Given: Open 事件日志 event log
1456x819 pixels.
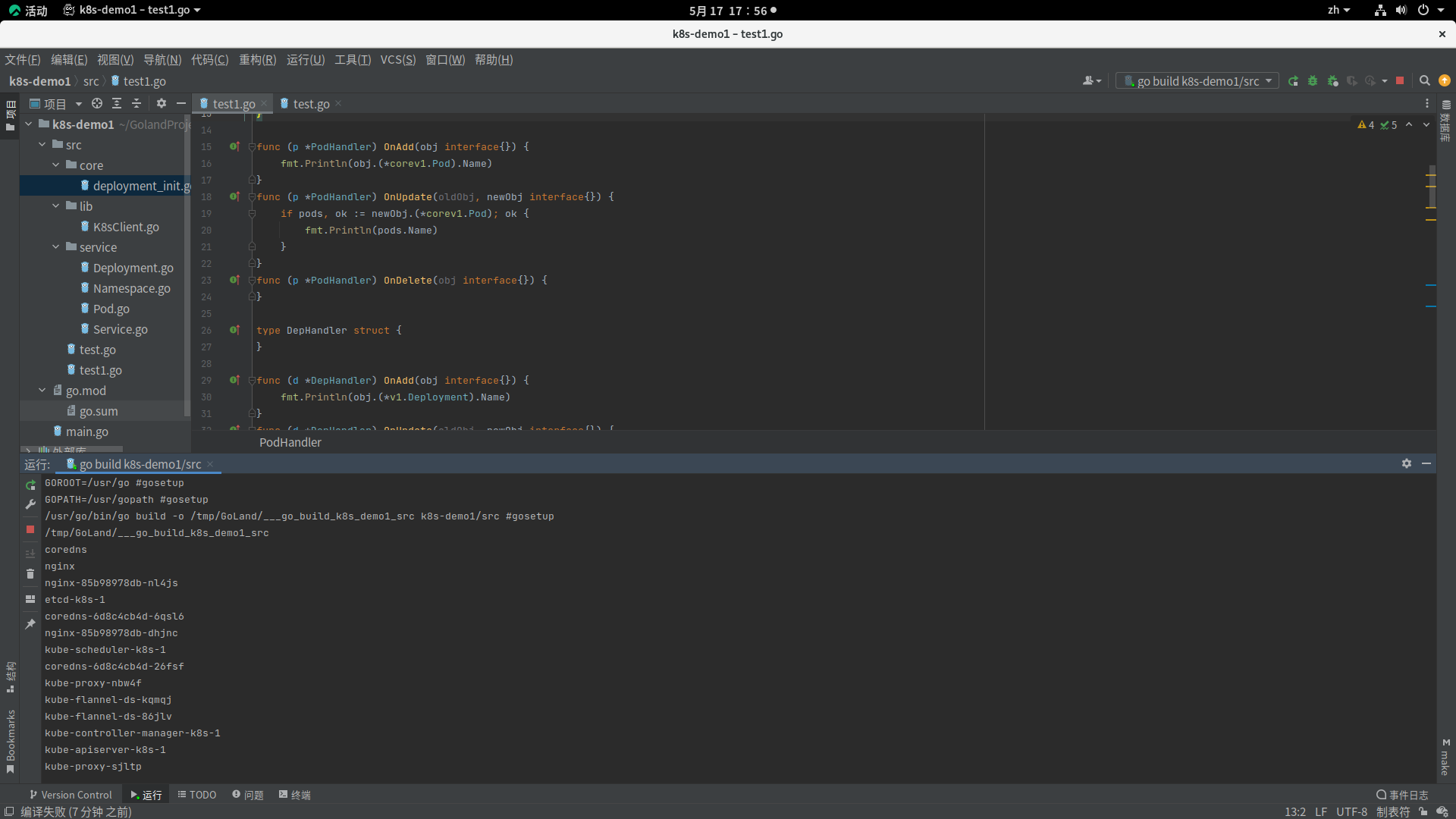Looking at the screenshot, I should [1402, 794].
